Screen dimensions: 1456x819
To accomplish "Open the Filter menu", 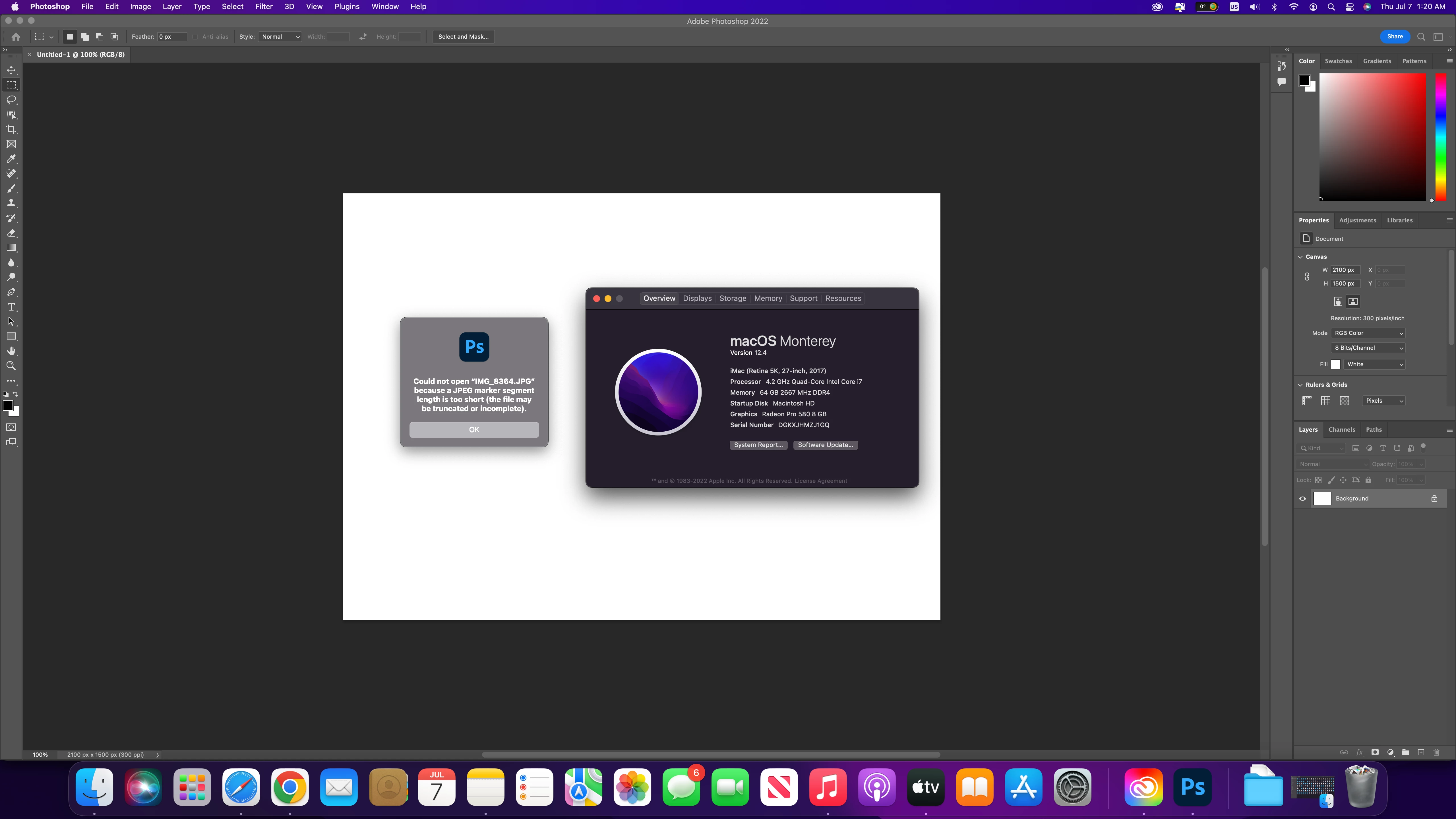I will click(x=263, y=7).
